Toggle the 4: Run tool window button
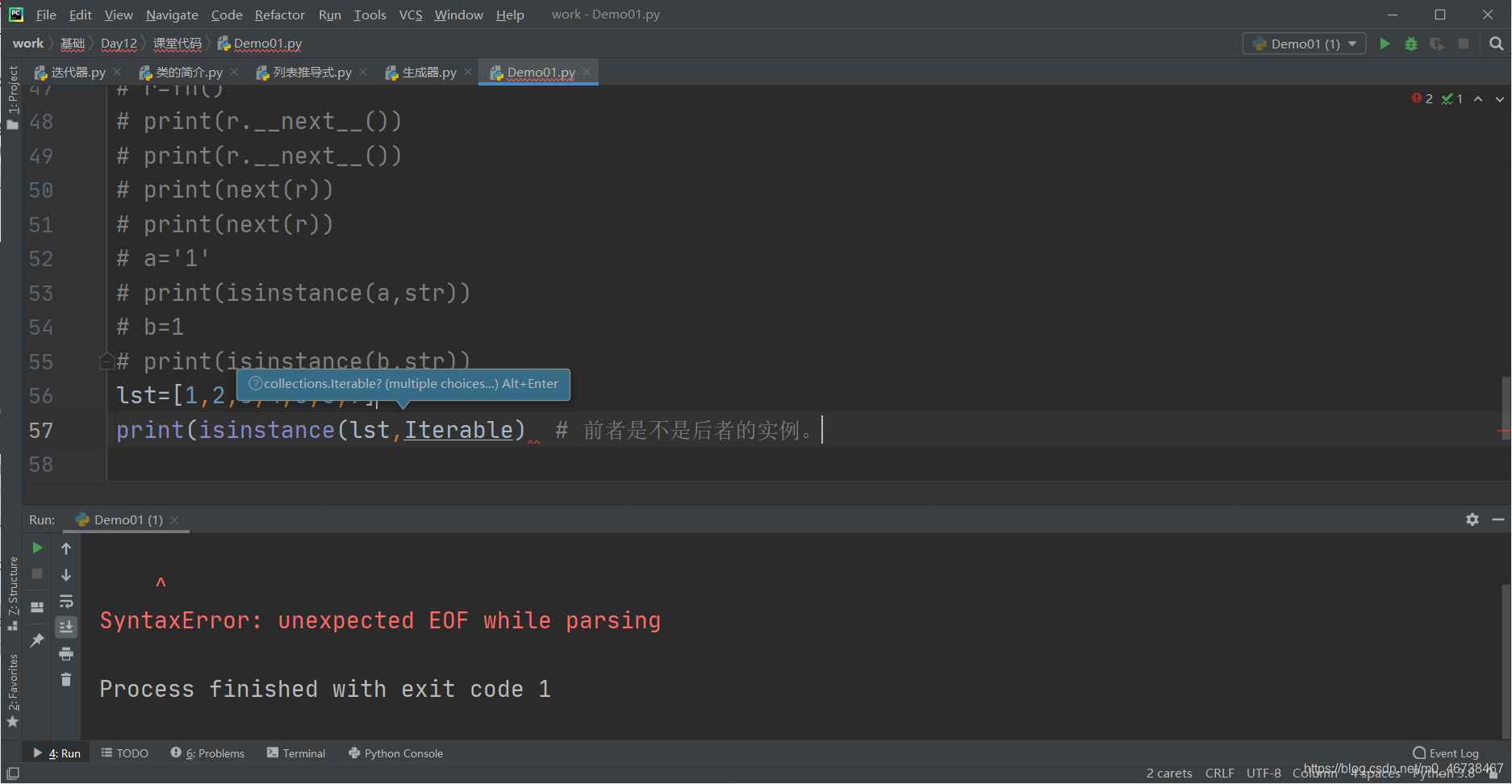The height and width of the screenshot is (784, 1512). coord(57,753)
